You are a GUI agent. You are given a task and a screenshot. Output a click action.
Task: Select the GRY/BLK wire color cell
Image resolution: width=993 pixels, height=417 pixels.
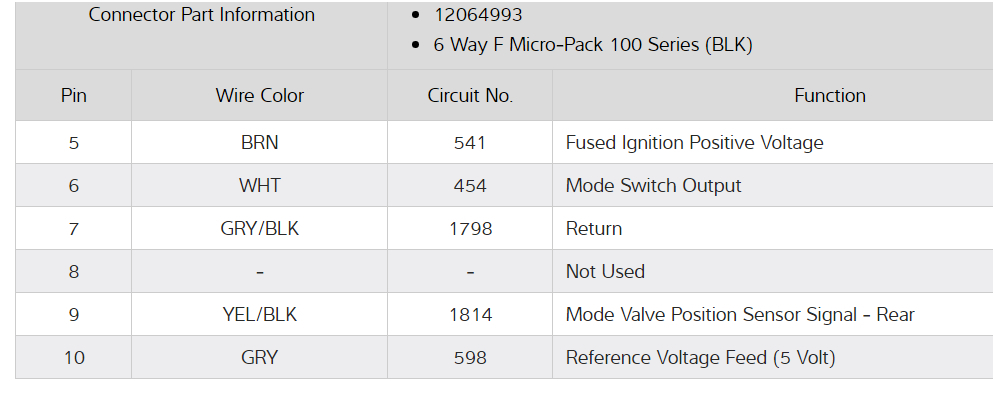[x=259, y=229]
